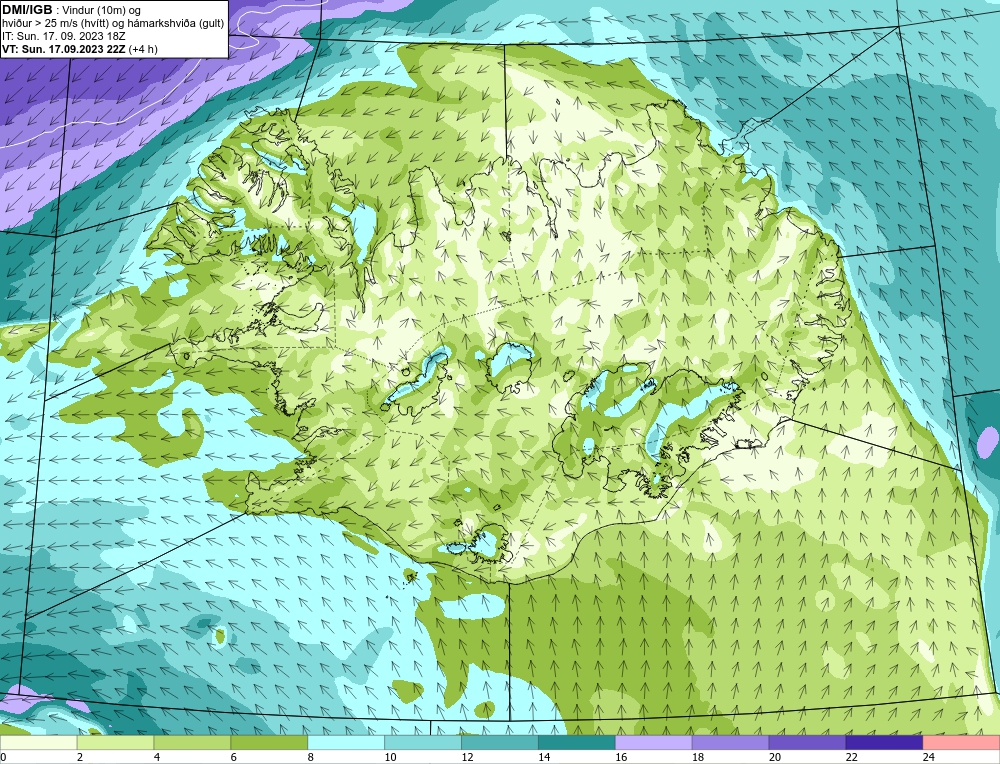
Task: Click the lavender 16–18 m/s legend swatch
Action: point(654,743)
